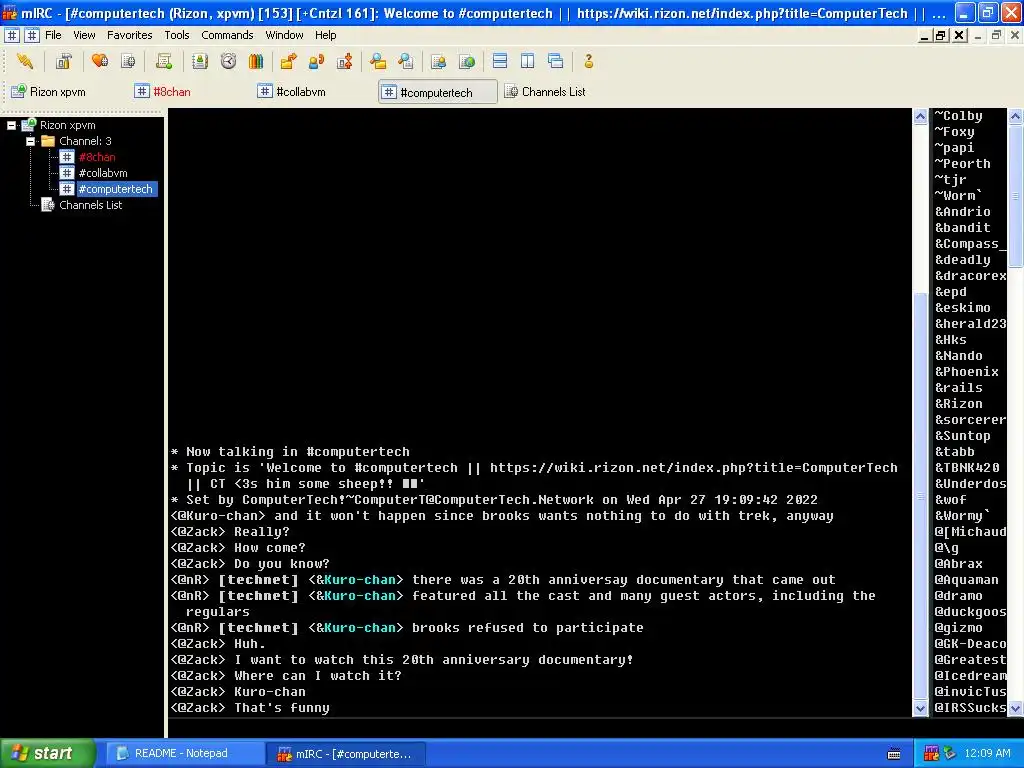Screen dimensions: 1024x768
Task: Open Received Files folder search icon
Action: (x=377, y=61)
